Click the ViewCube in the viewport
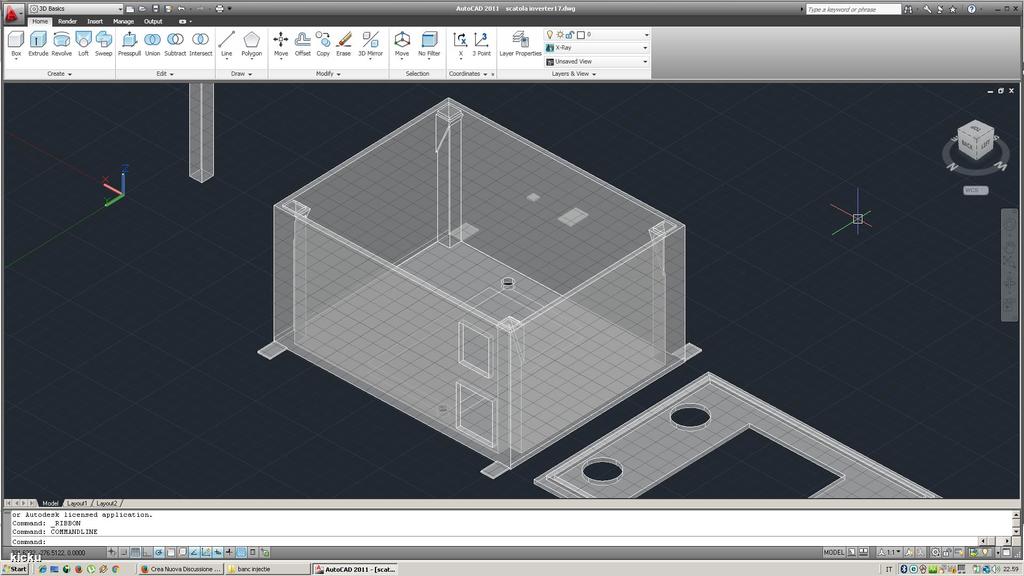 click(x=975, y=138)
